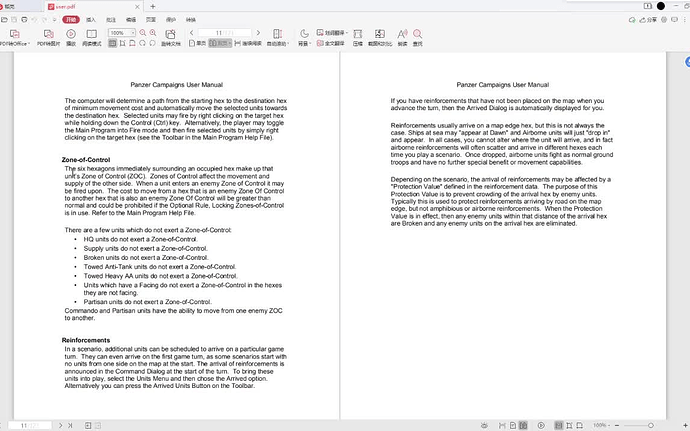The width and height of the screenshot is (690, 431).
Task: Click the cloud sync icon
Action: point(632,20)
